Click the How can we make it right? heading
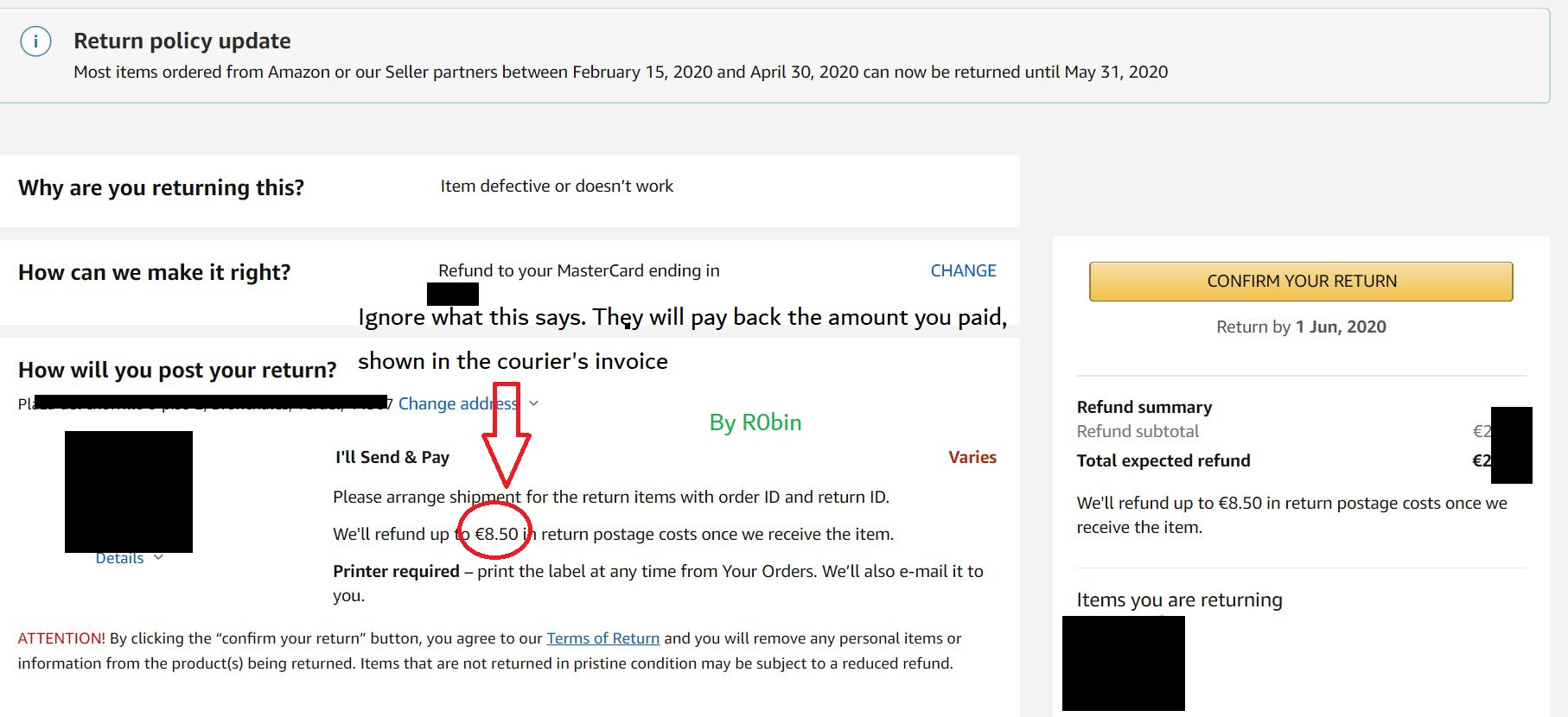Screen dimensions: 1568x717 154,272
